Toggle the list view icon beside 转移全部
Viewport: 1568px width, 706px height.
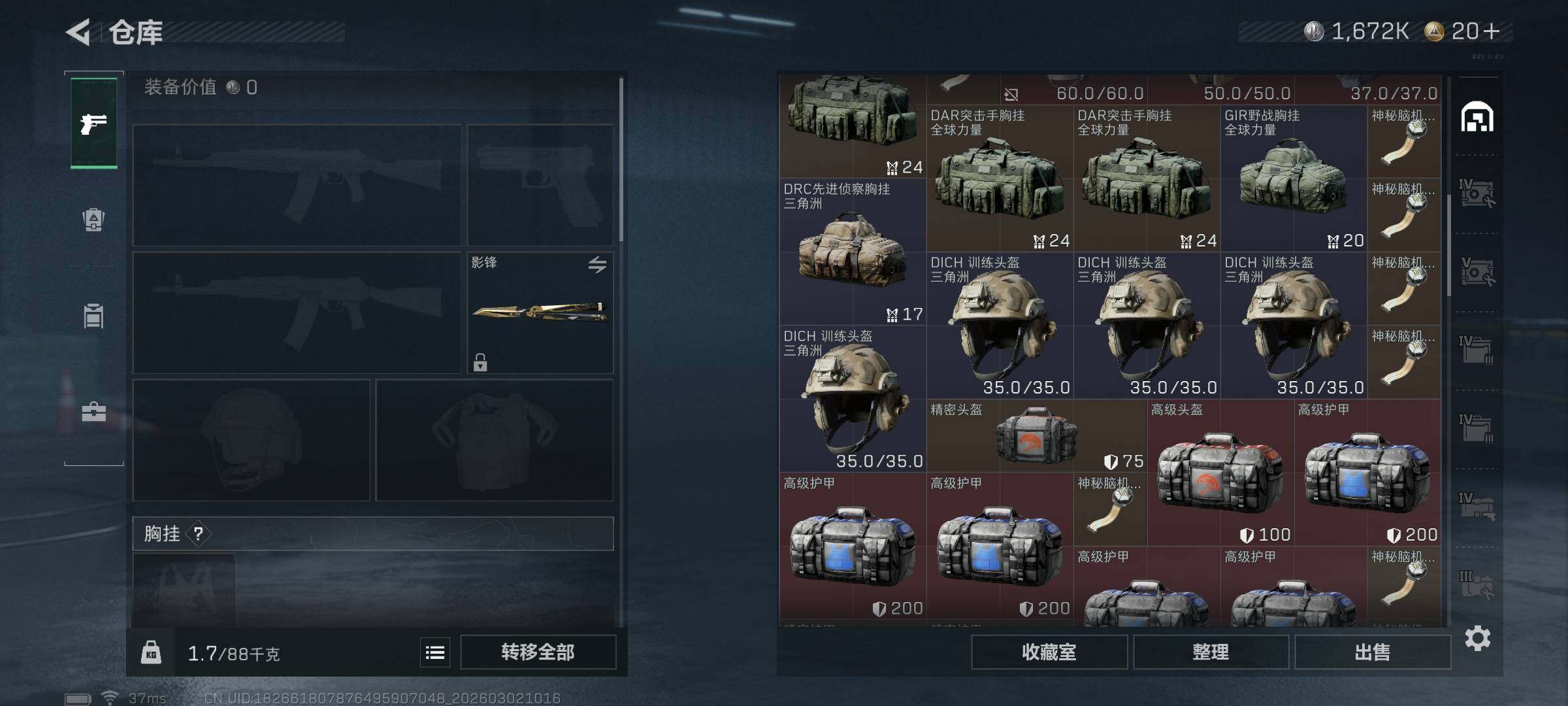[x=435, y=652]
